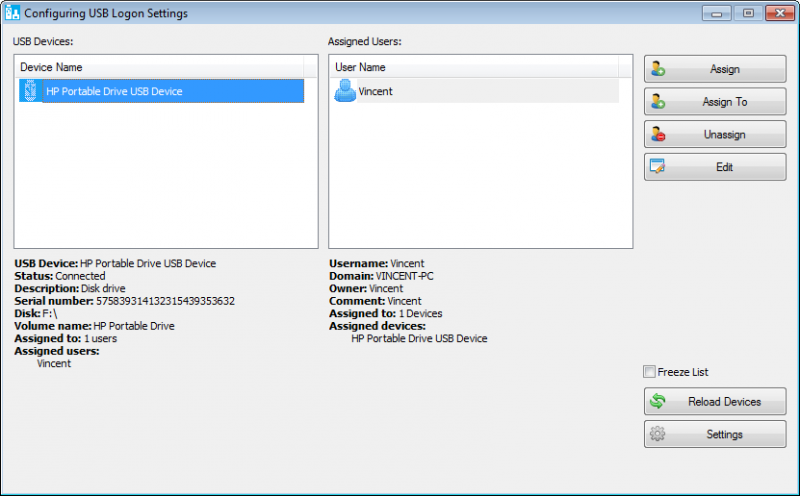Click the Status: Connected text
Viewport: 800px width, 496px height.
60,276
